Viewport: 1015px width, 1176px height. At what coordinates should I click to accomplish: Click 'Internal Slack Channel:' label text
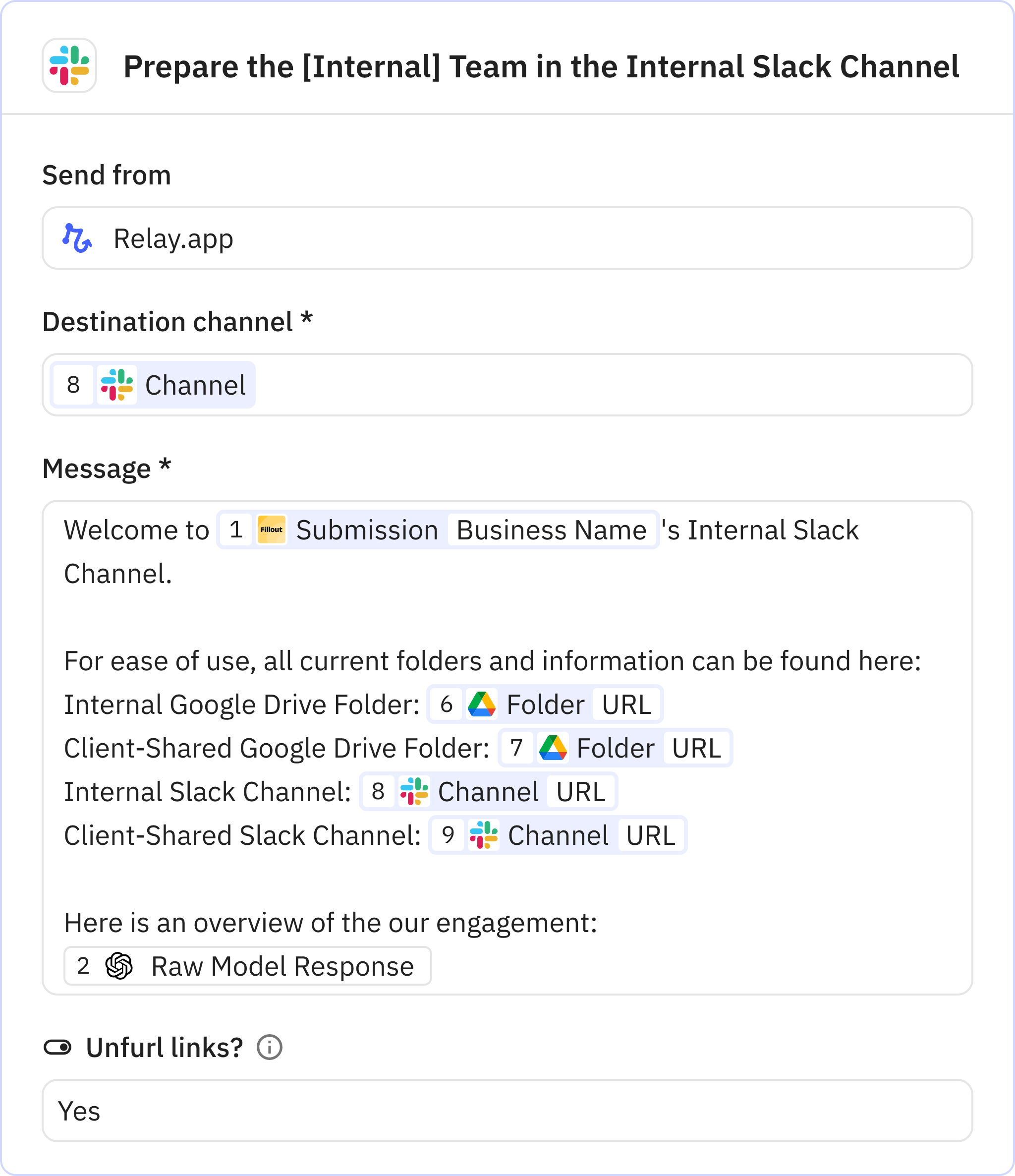[207, 792]
